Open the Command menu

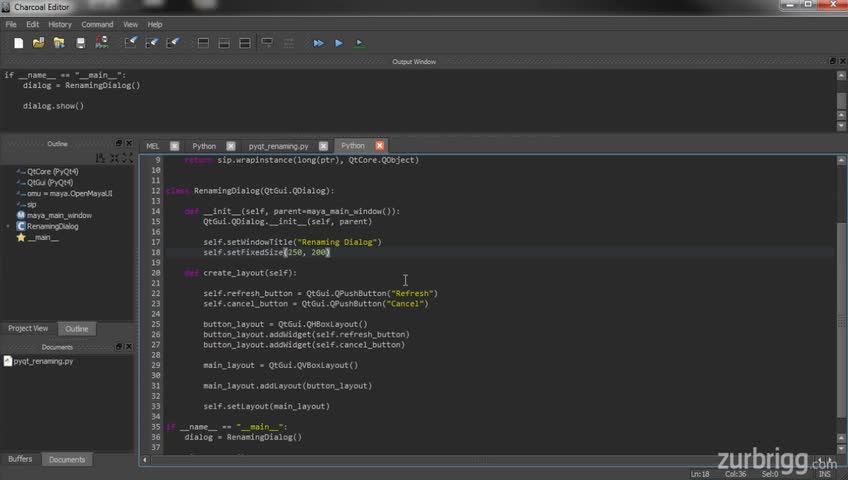pyautogui.click(x=97, y=24)
